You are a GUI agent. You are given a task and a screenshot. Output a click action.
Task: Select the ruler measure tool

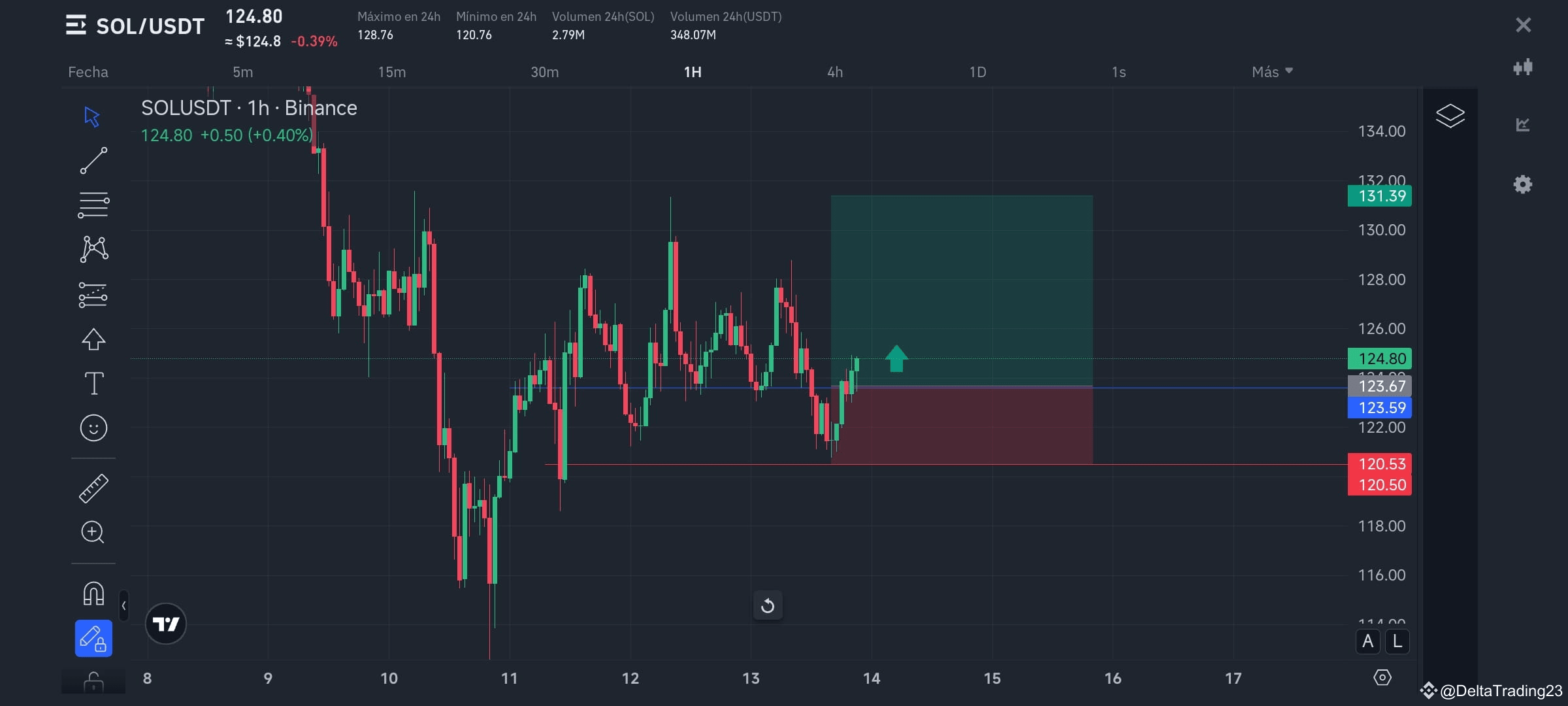(93, 488)
